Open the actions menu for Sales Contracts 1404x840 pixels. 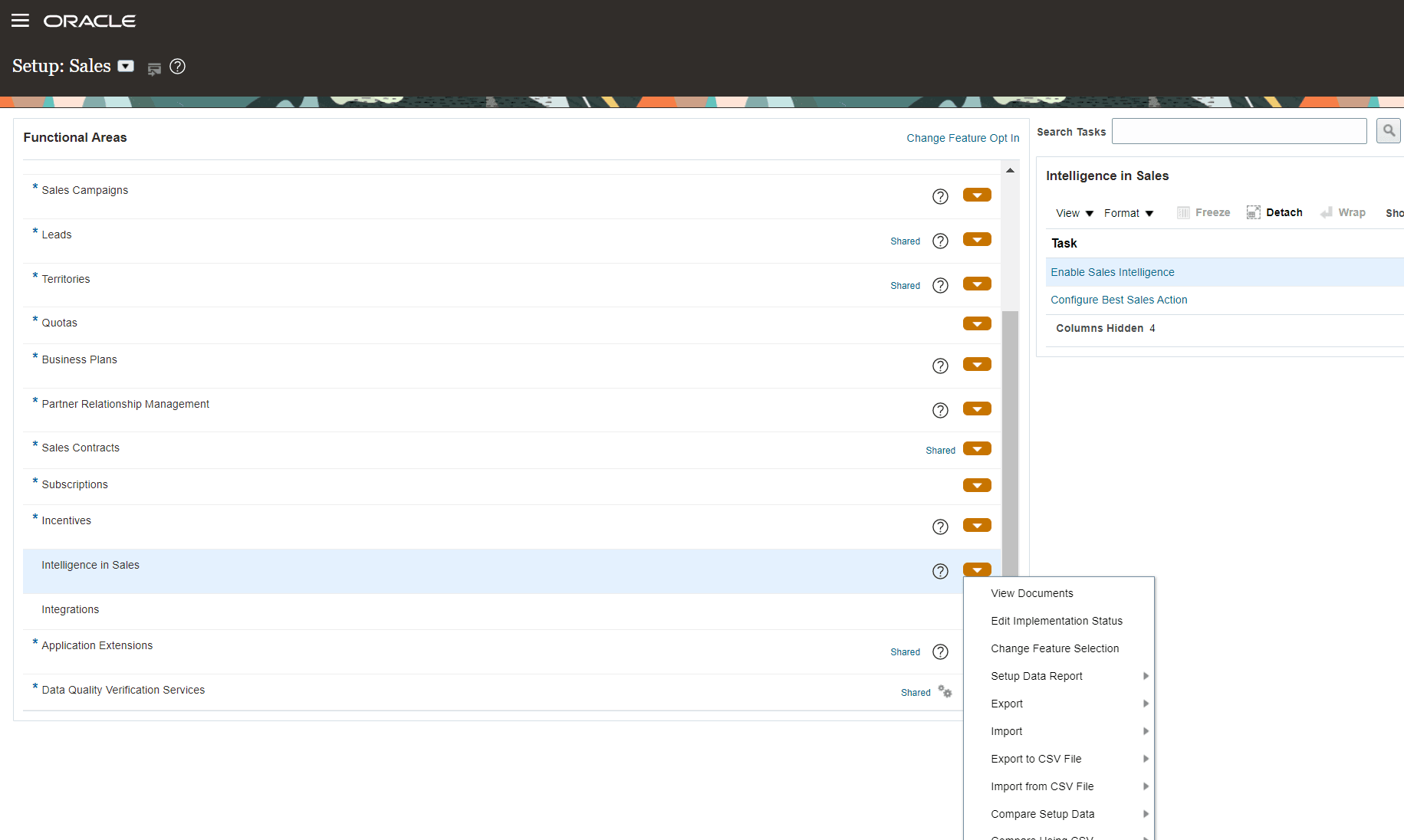tap(977, 449)
